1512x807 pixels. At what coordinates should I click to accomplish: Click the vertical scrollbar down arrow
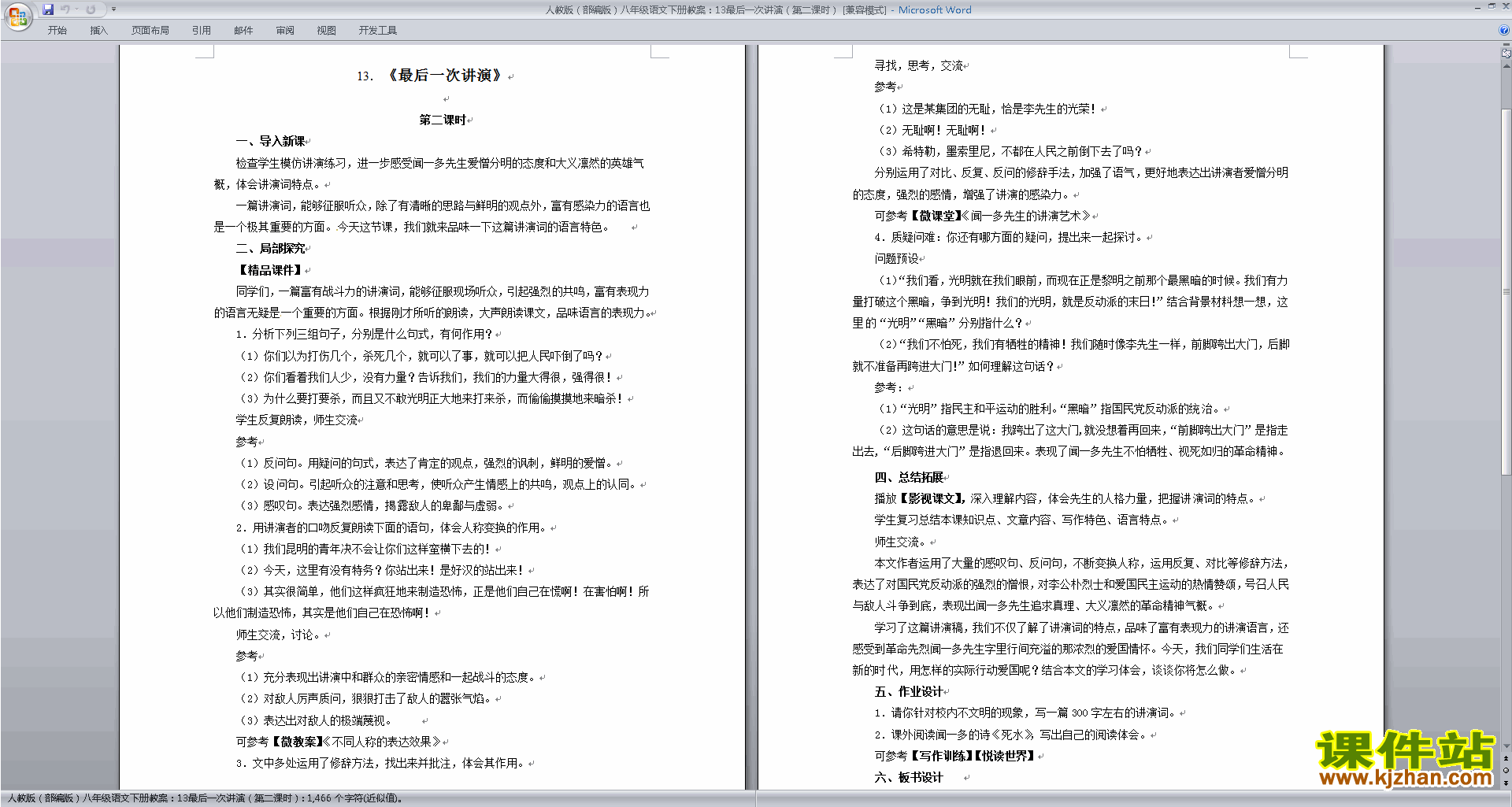[1506, 746]
